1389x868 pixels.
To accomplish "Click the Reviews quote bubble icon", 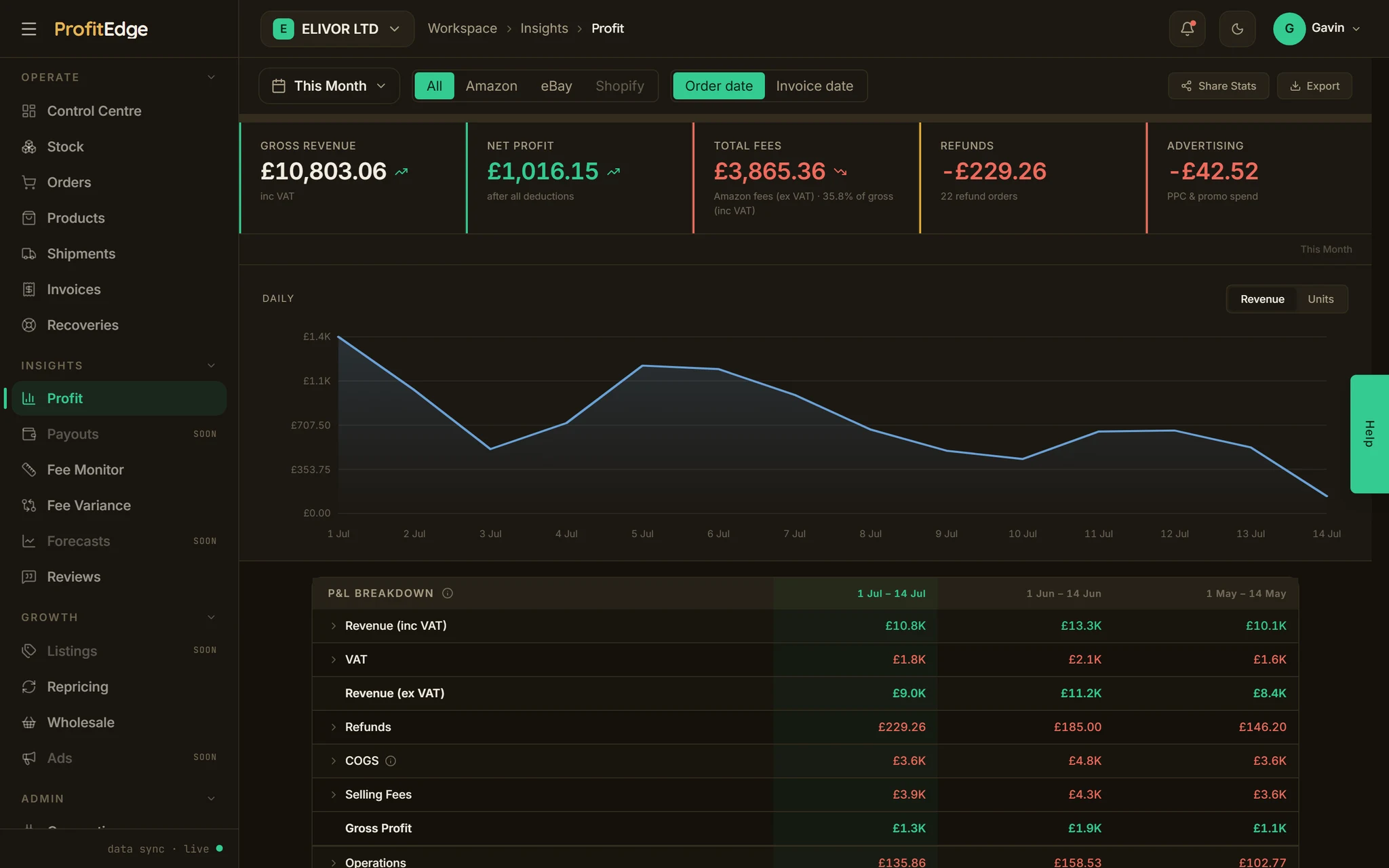I will [x=28, y=577].
